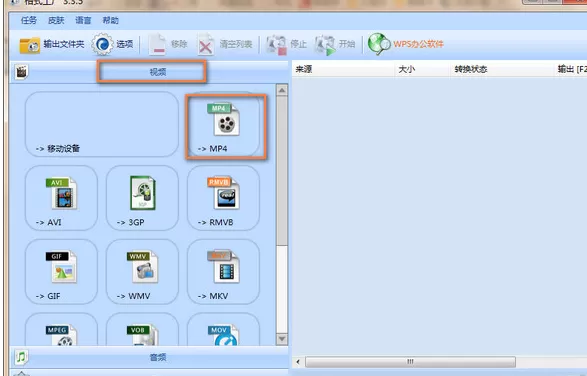Open the 输出文件夹 output folder
The image size is (587, 376).
(52, 45)
